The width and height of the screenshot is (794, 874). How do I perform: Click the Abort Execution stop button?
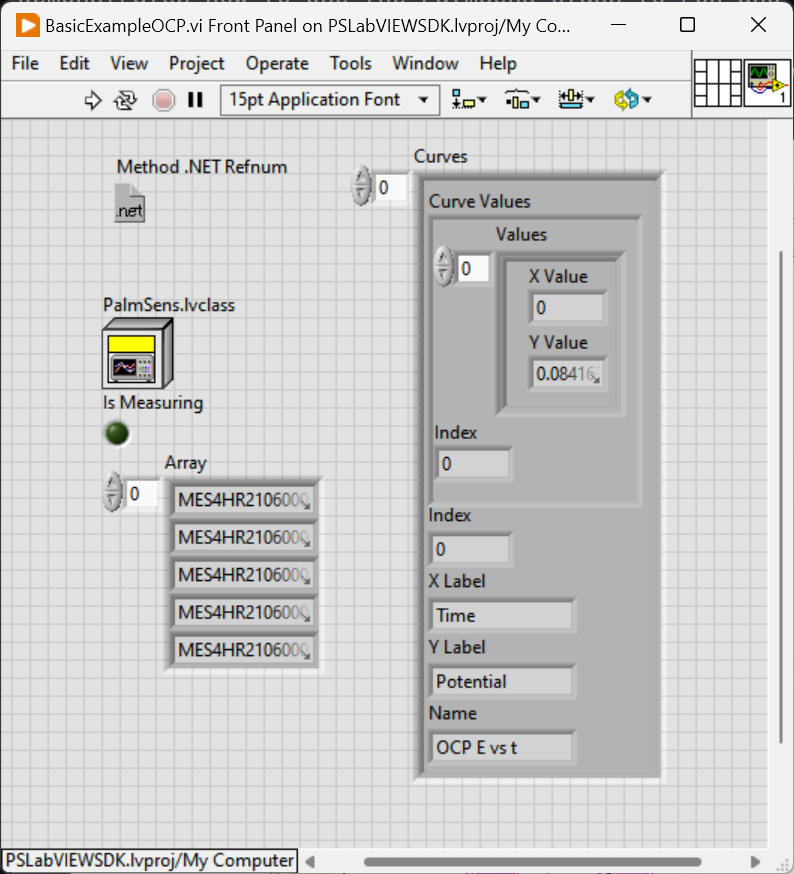163,100
